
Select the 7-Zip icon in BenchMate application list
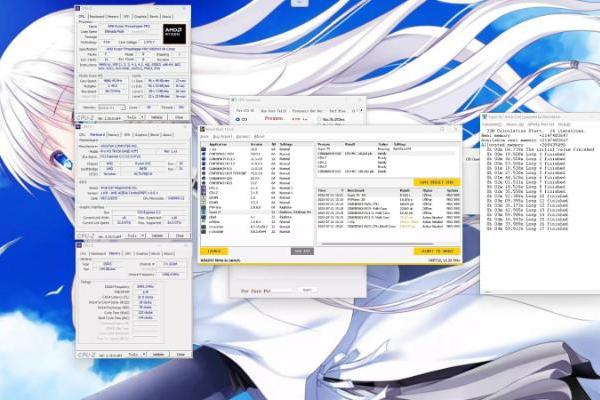click(x=204, y=149)
